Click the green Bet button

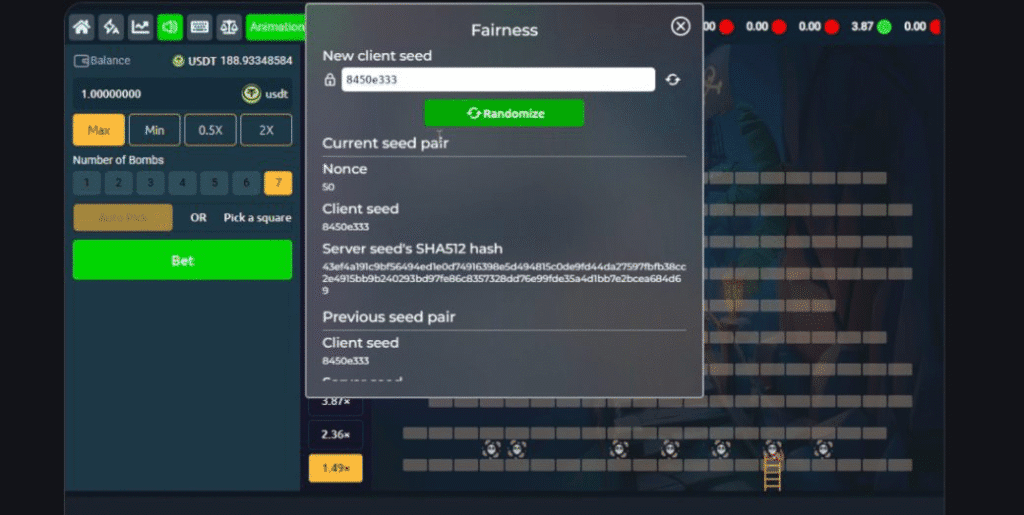(182, 260)
